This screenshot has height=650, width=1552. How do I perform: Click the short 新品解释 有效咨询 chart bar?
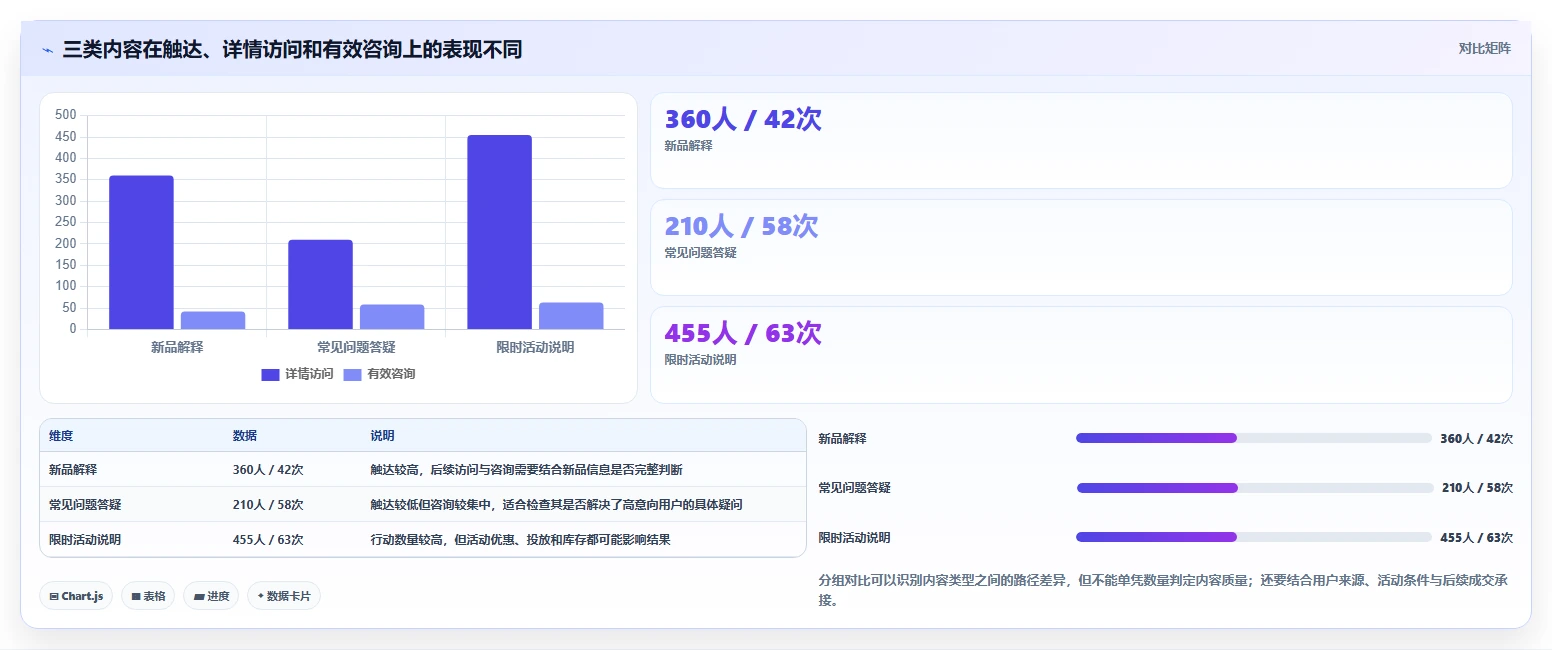pyautogui.click(x=213, y=320)
